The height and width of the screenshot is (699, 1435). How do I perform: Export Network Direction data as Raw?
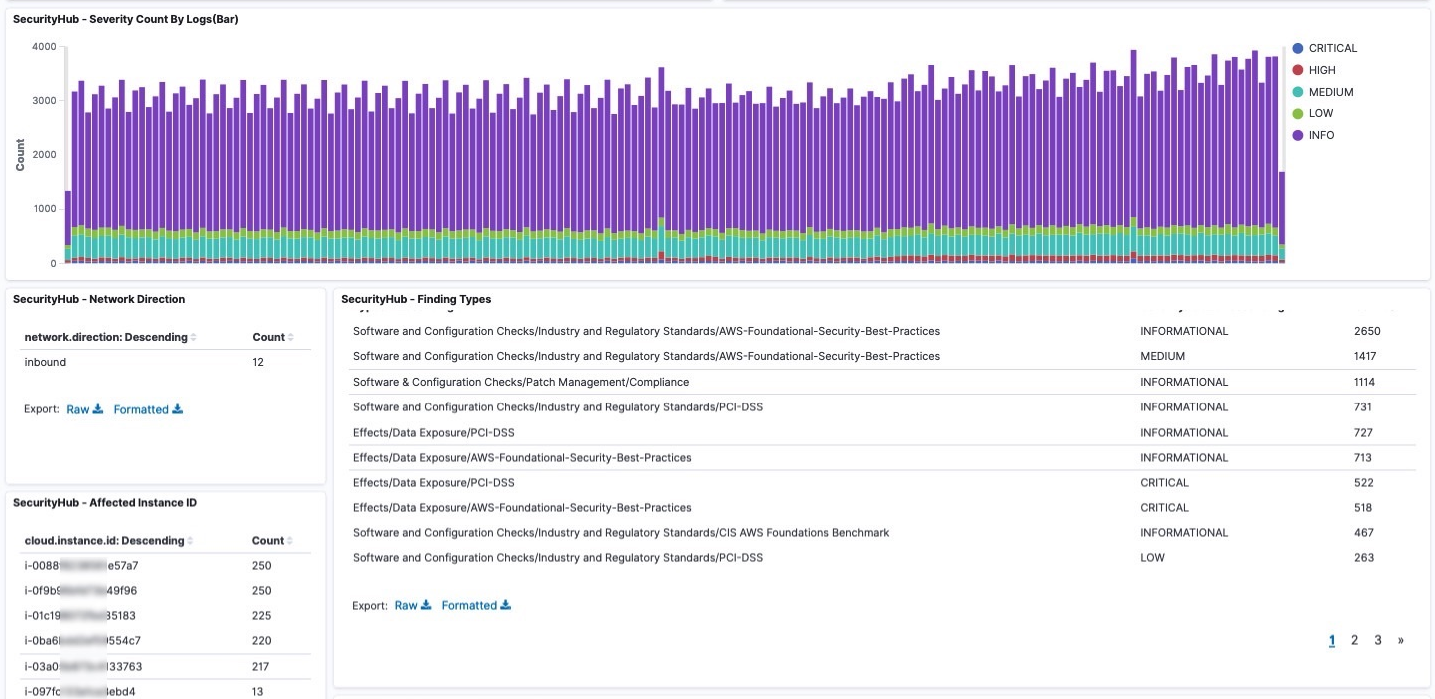pos(85,409)
